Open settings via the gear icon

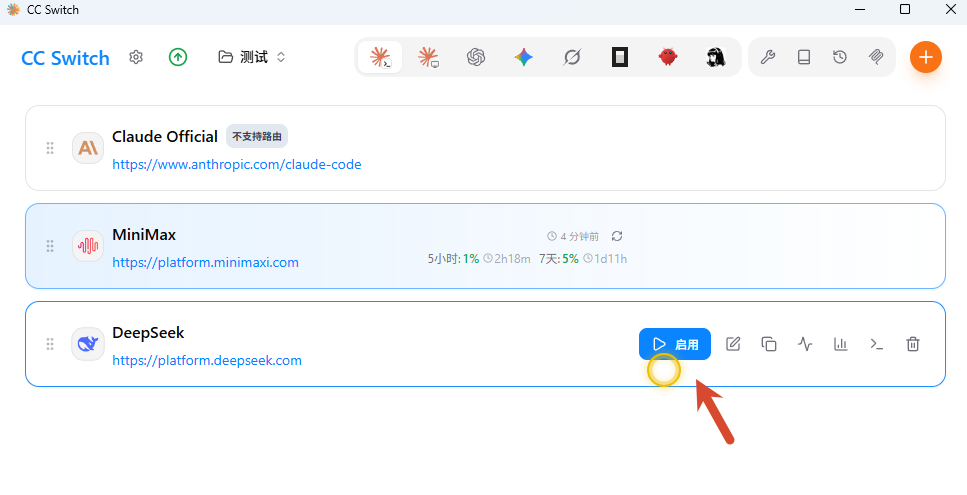coord(136,57)
